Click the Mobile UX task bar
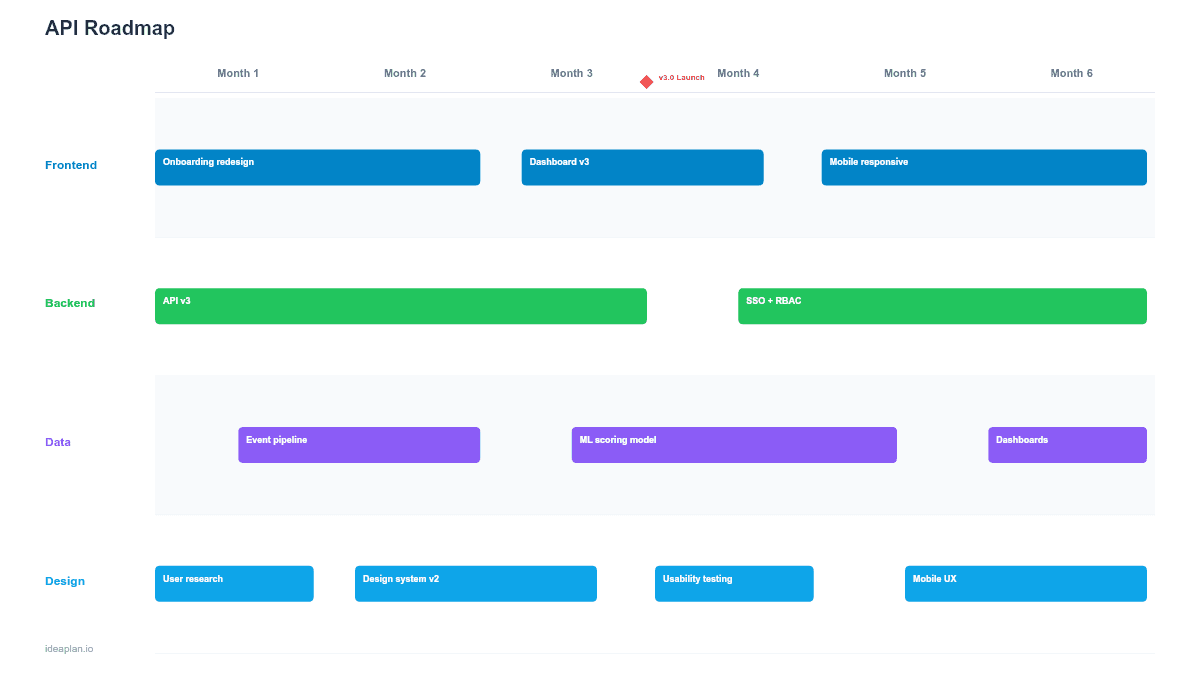Screen dimensions: 1200x675 [1025, 583]
